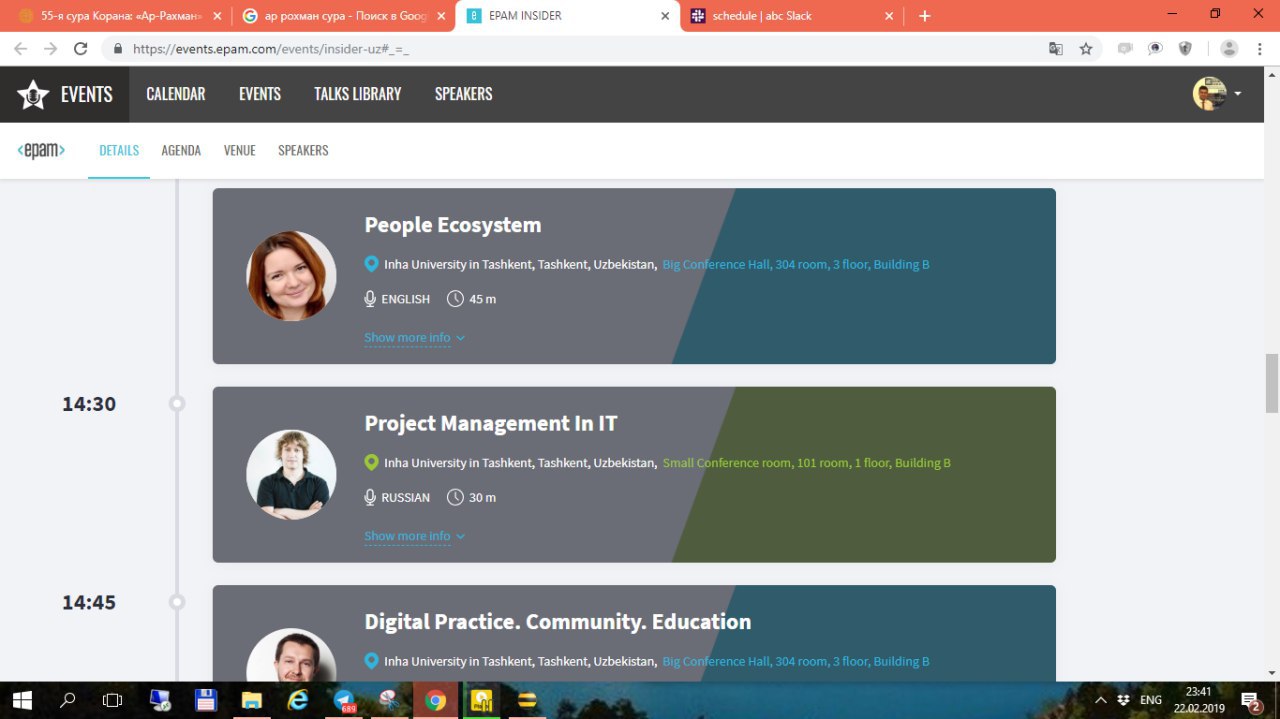1280x719 pixels.
Task: Click the Google Translate icon in address bar
Action: point(1055,48)
